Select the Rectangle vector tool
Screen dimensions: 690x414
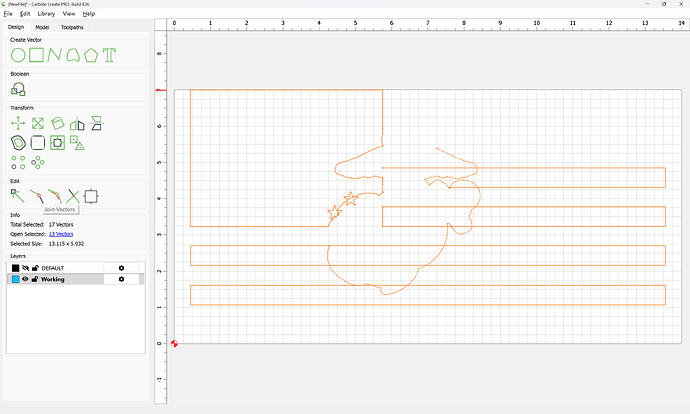[x=37, y=55]
